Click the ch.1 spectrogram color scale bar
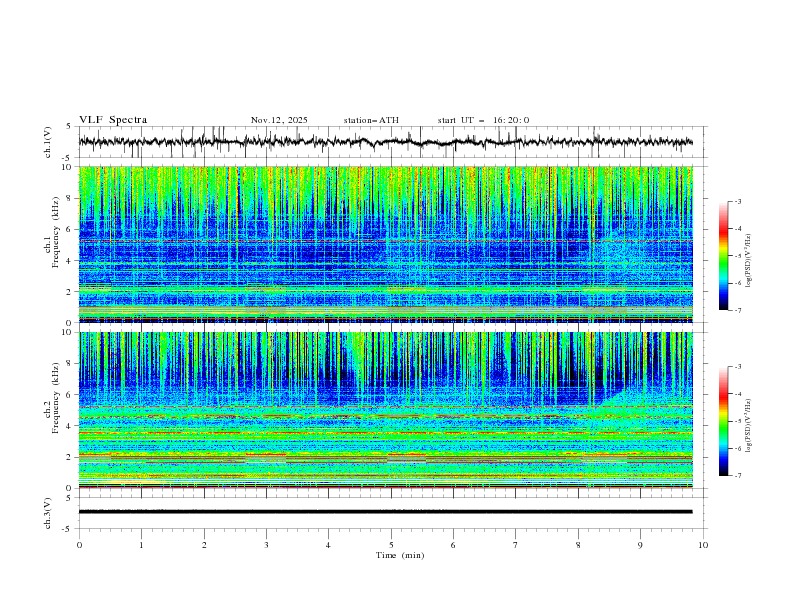 [x=723, y=255]
